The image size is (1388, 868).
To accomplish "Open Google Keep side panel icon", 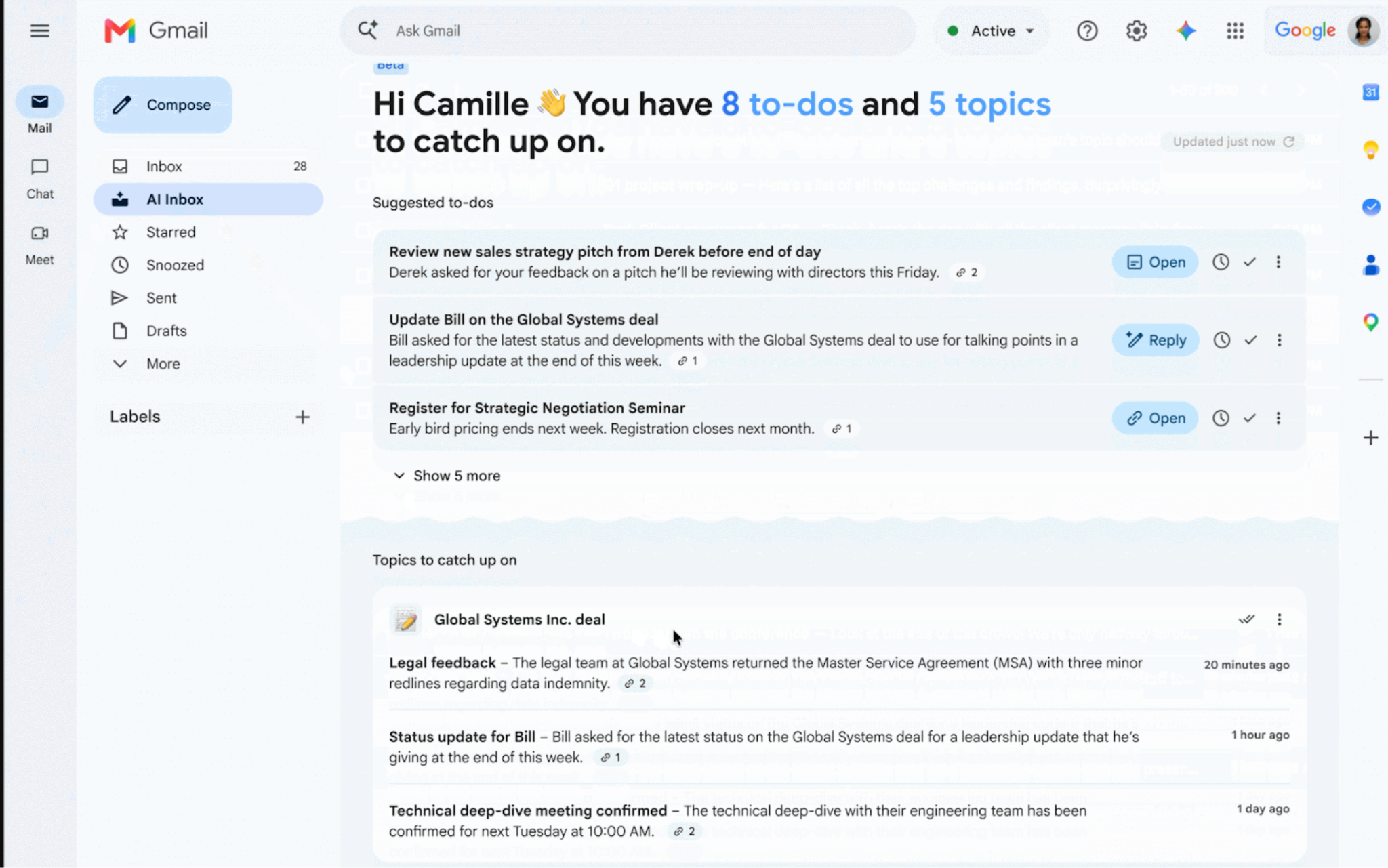I will click(x=1370, y=150).
